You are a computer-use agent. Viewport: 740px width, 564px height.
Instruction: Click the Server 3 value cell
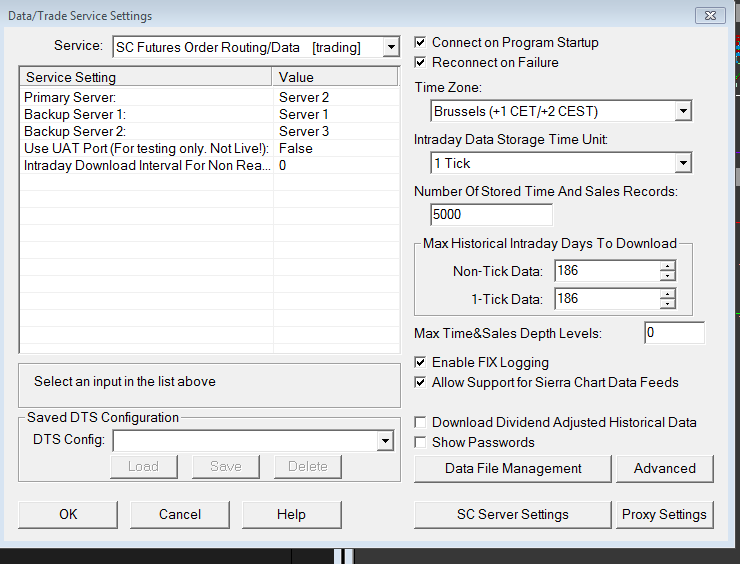pos(336,131)
